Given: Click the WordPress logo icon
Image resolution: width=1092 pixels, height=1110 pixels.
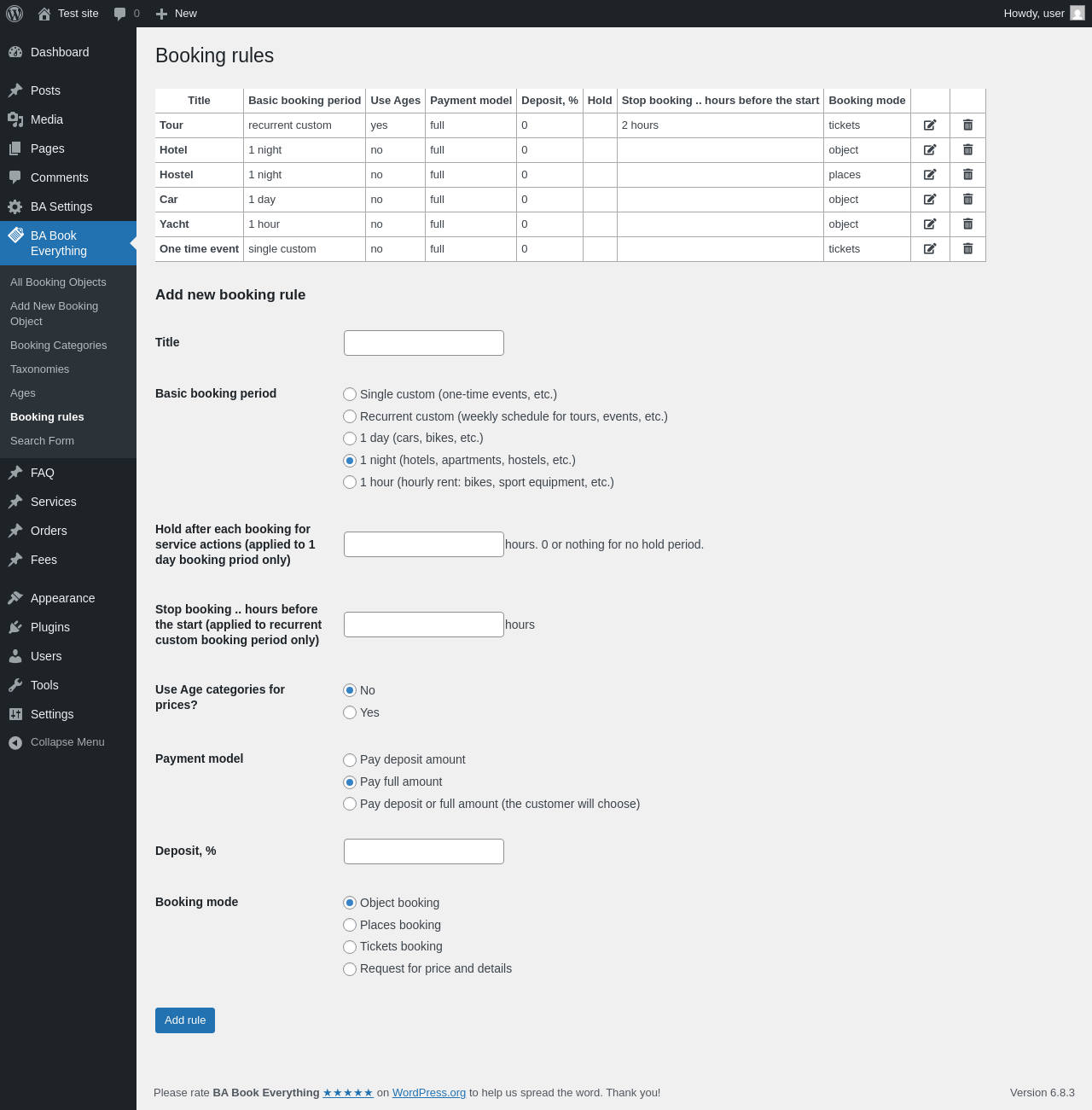Looking at the screenshot, I should coord(15,14).
